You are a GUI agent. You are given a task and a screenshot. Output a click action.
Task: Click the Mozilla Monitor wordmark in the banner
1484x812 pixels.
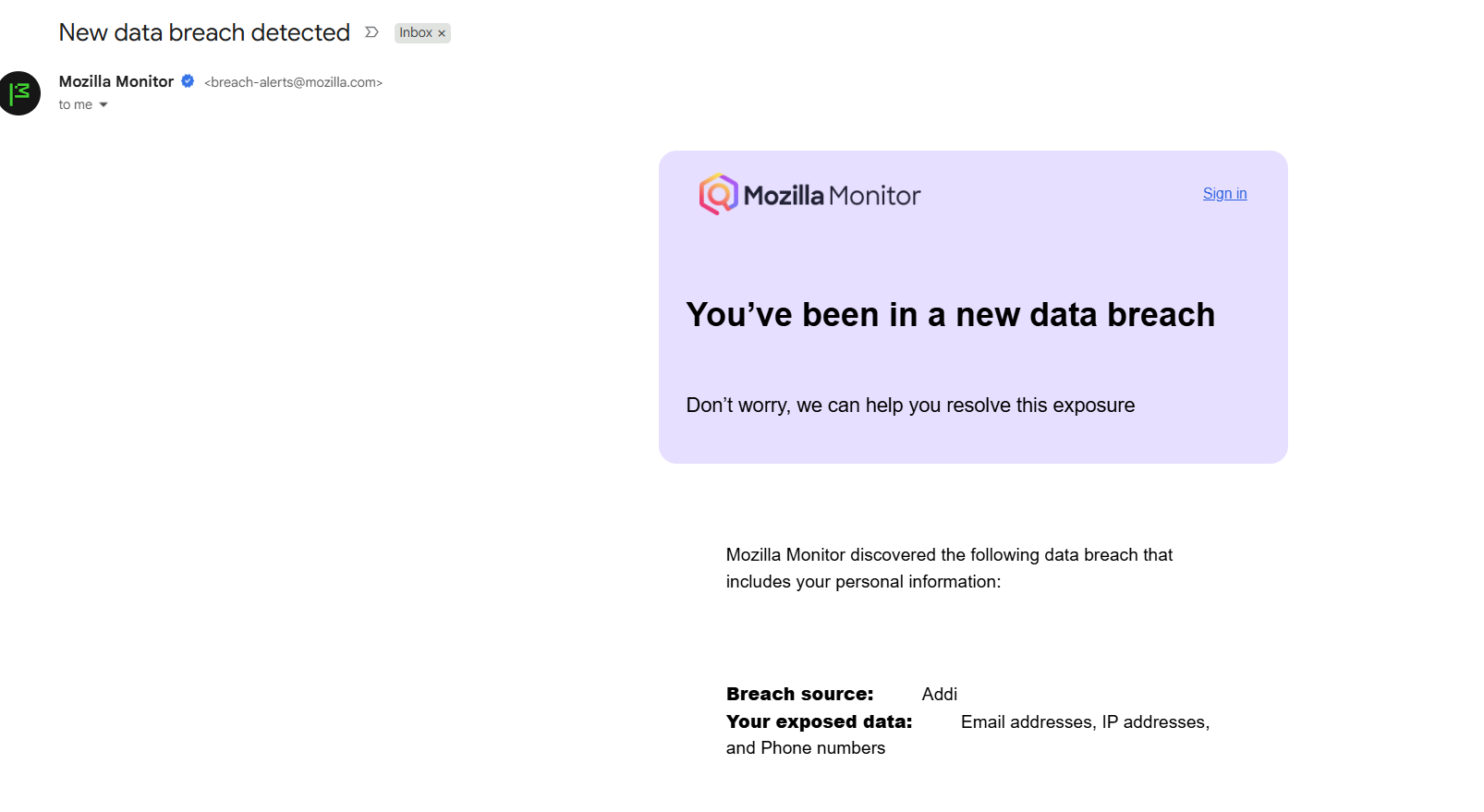(832, 196)
